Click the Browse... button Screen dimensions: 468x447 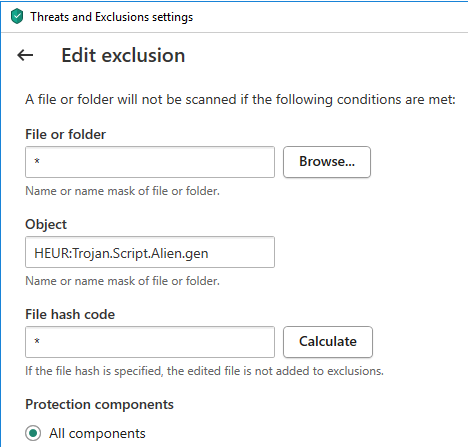[x=327, y=162]
